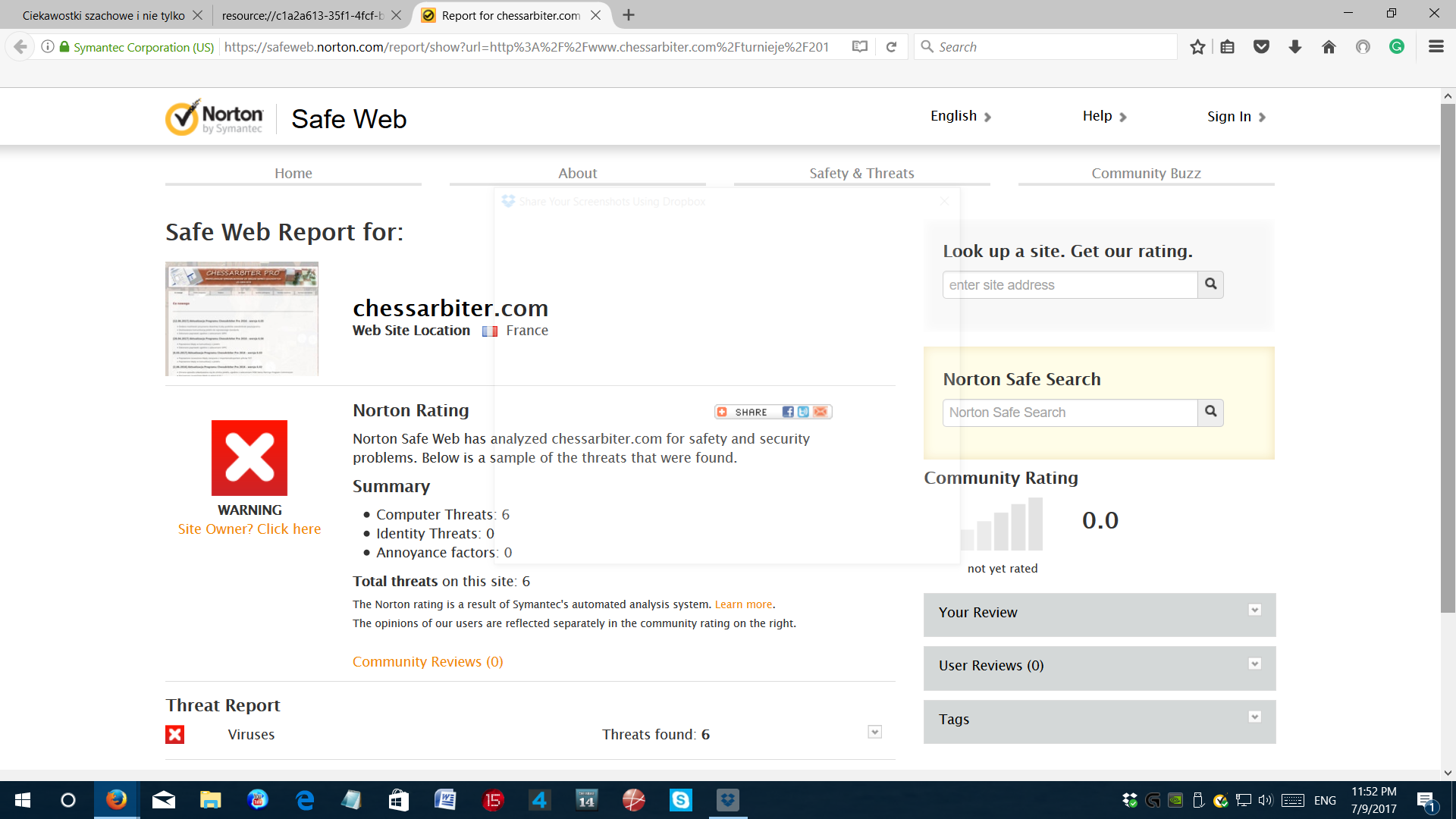The height and width of the screenshot is (819, 1456).
Task: Click the Firefox Search box
Action: point(1046,47)
